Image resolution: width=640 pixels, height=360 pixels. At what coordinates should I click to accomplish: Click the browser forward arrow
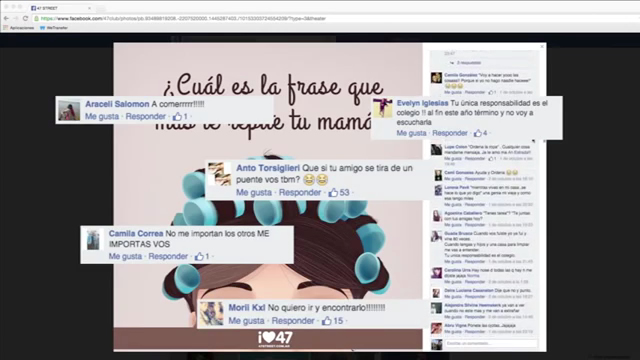[x=16, y=18]
